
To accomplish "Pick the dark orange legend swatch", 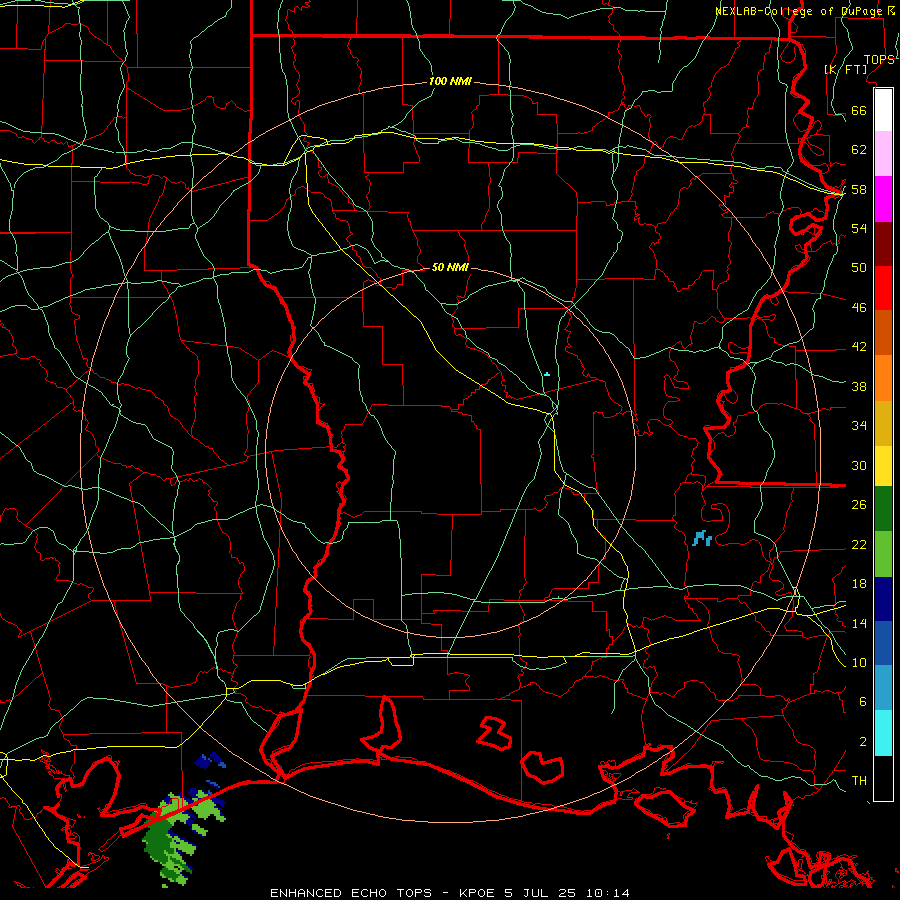I will [x=883, y=332].
